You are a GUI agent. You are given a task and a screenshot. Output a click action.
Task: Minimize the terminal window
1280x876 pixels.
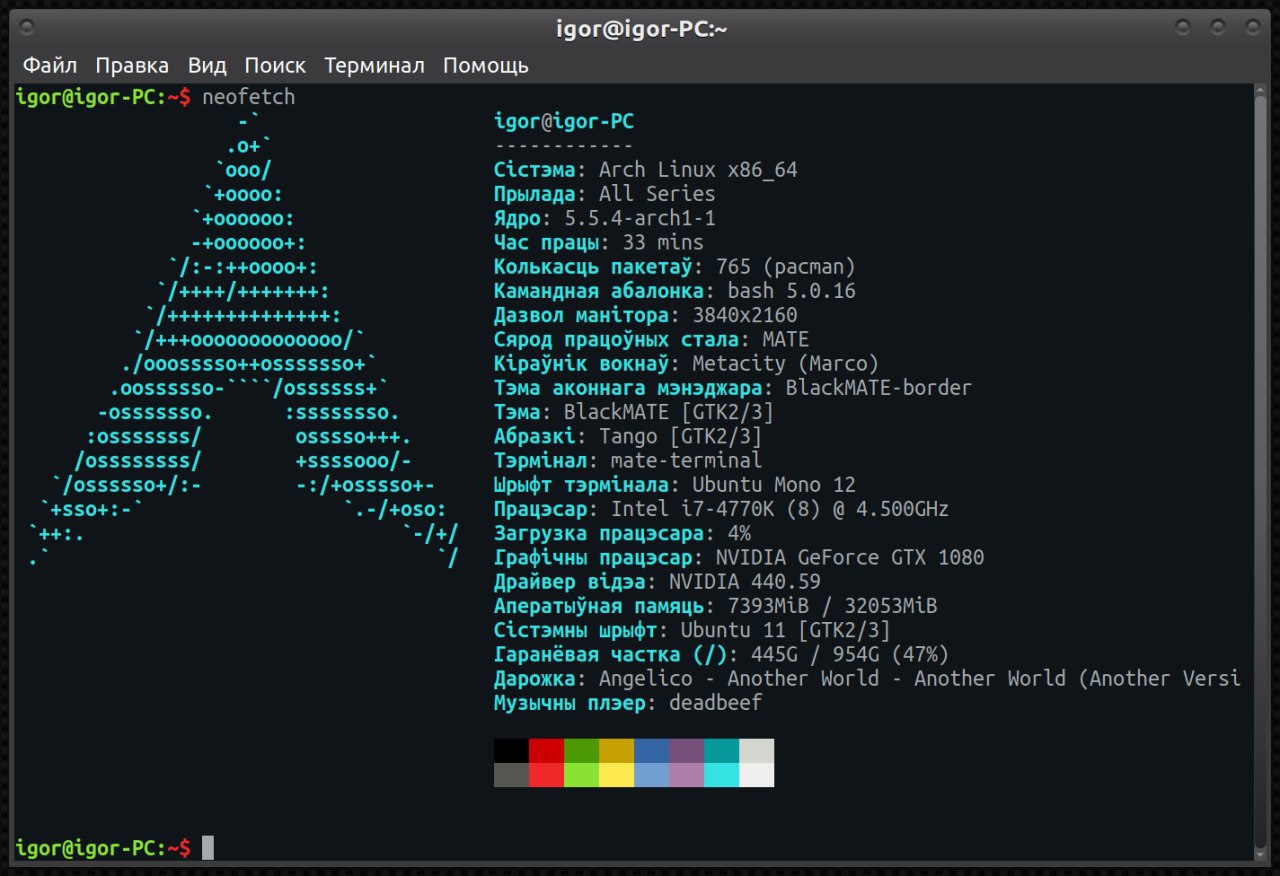(1183, 27)
